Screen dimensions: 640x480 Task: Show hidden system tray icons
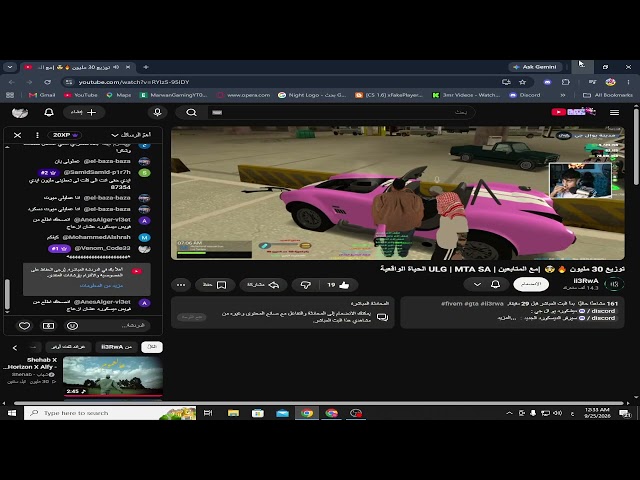click(x=509, y=413)
